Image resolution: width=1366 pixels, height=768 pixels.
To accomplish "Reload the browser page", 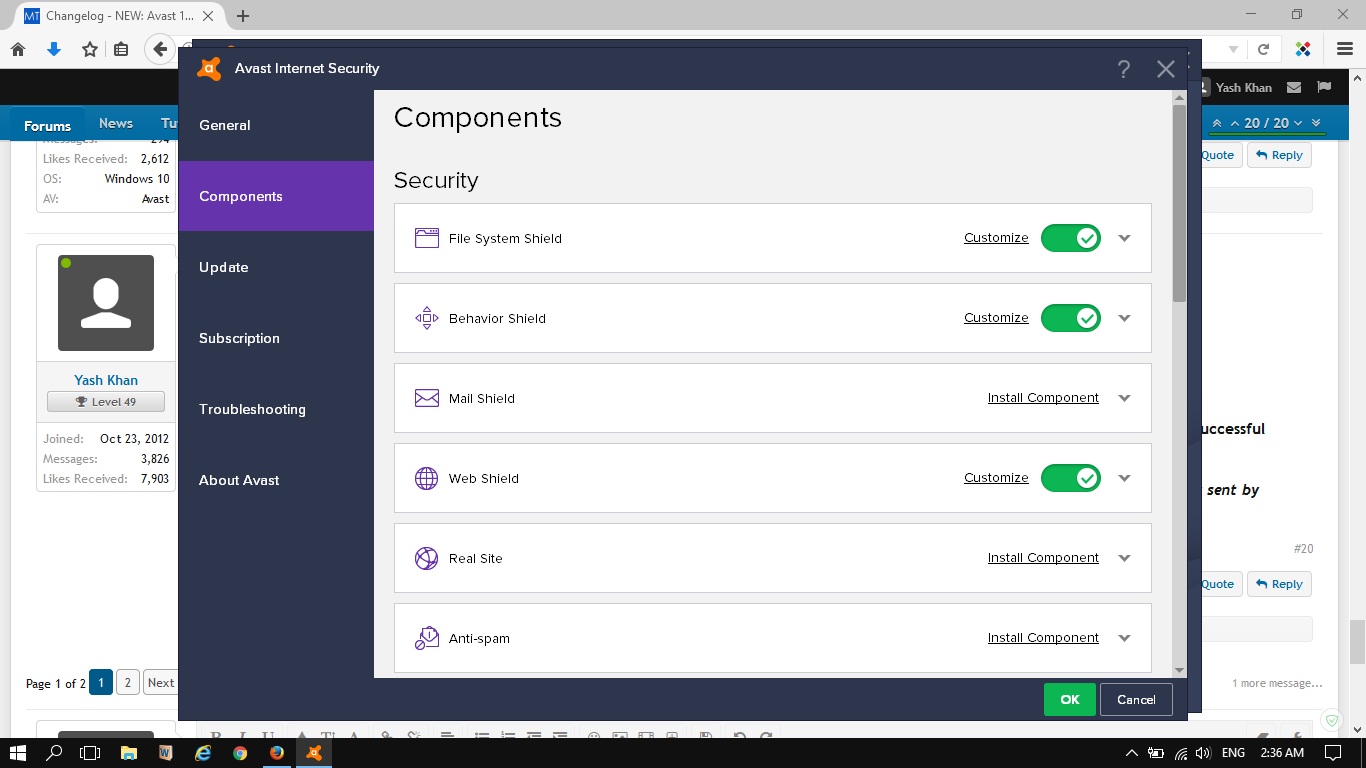I will coord(1264,49).
